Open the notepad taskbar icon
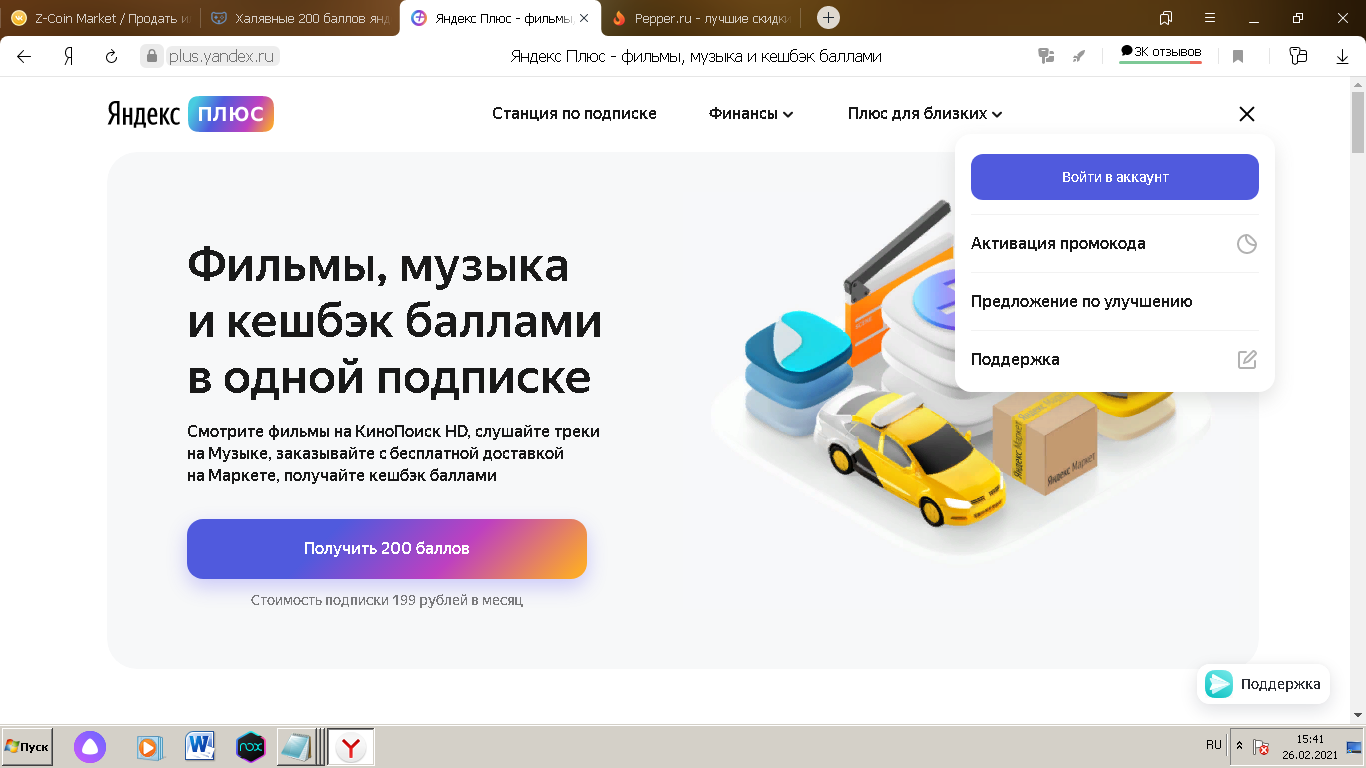 pyautogui.click(x=297, y=747)
